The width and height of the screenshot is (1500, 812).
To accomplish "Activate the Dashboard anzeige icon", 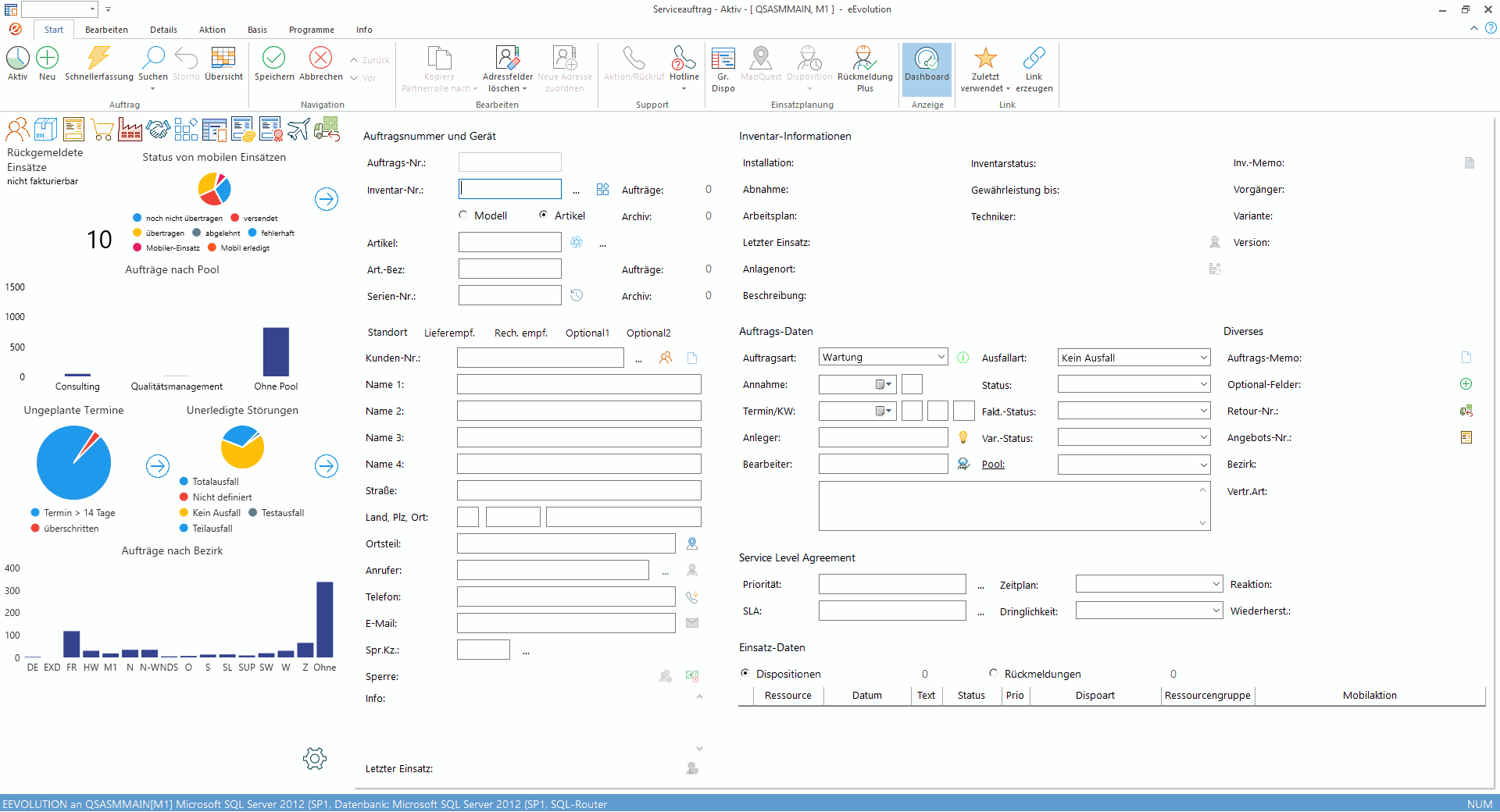I will [x=927, y=62].
